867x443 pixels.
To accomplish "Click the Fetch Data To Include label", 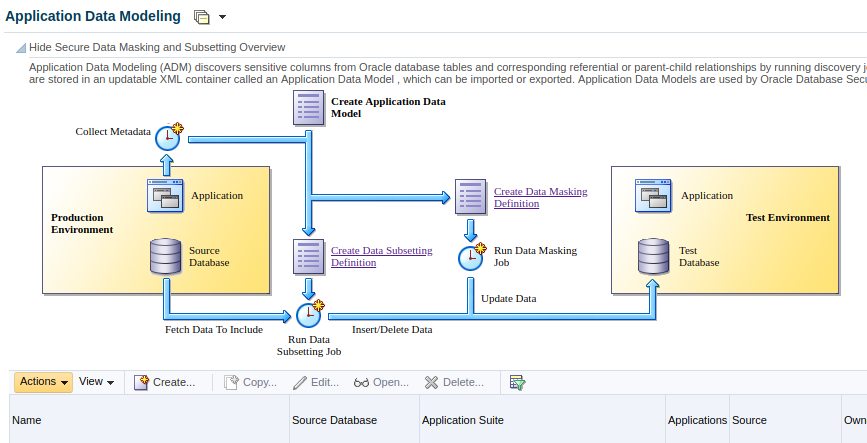I will point(214,330).
